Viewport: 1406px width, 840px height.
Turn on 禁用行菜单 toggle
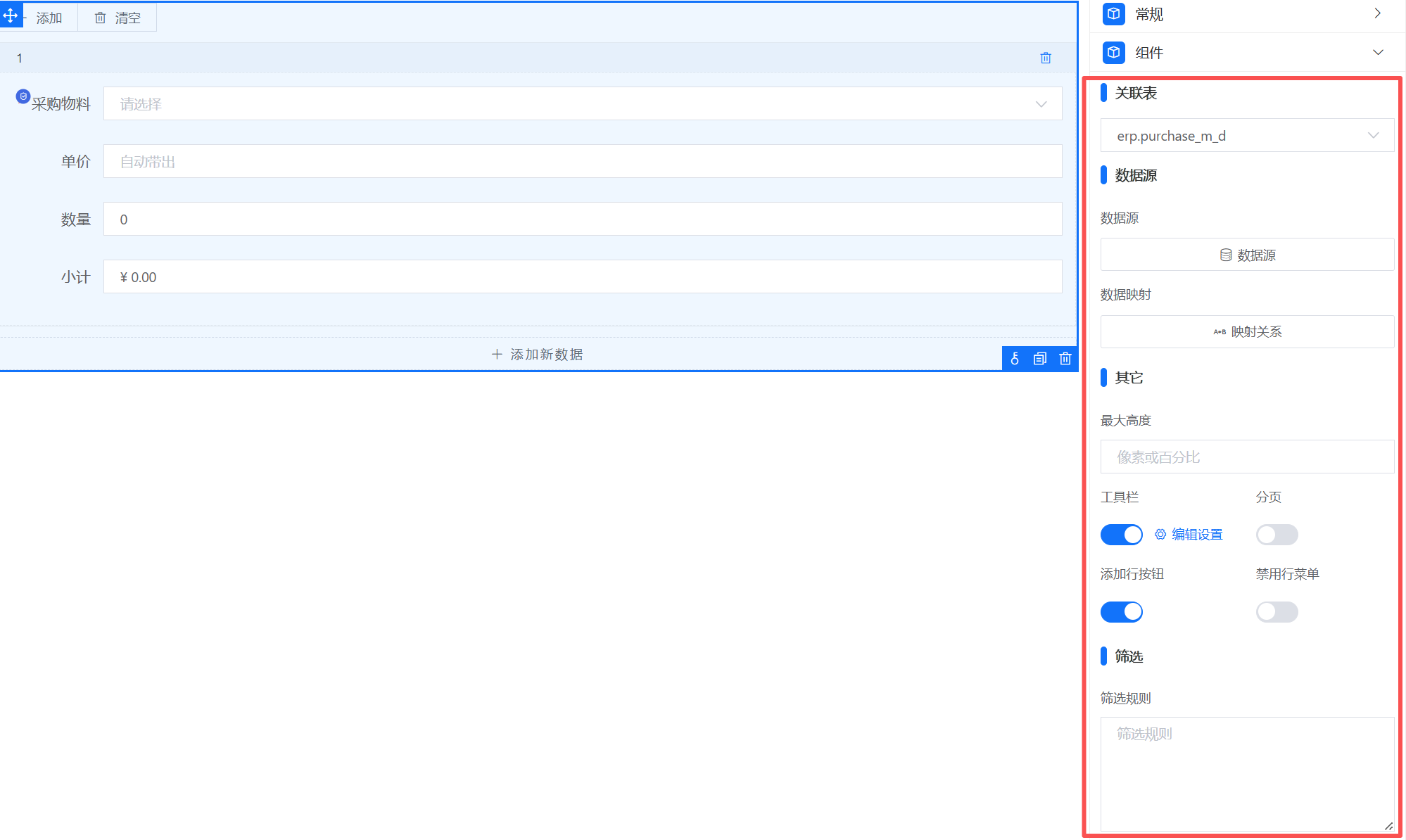1277,612
